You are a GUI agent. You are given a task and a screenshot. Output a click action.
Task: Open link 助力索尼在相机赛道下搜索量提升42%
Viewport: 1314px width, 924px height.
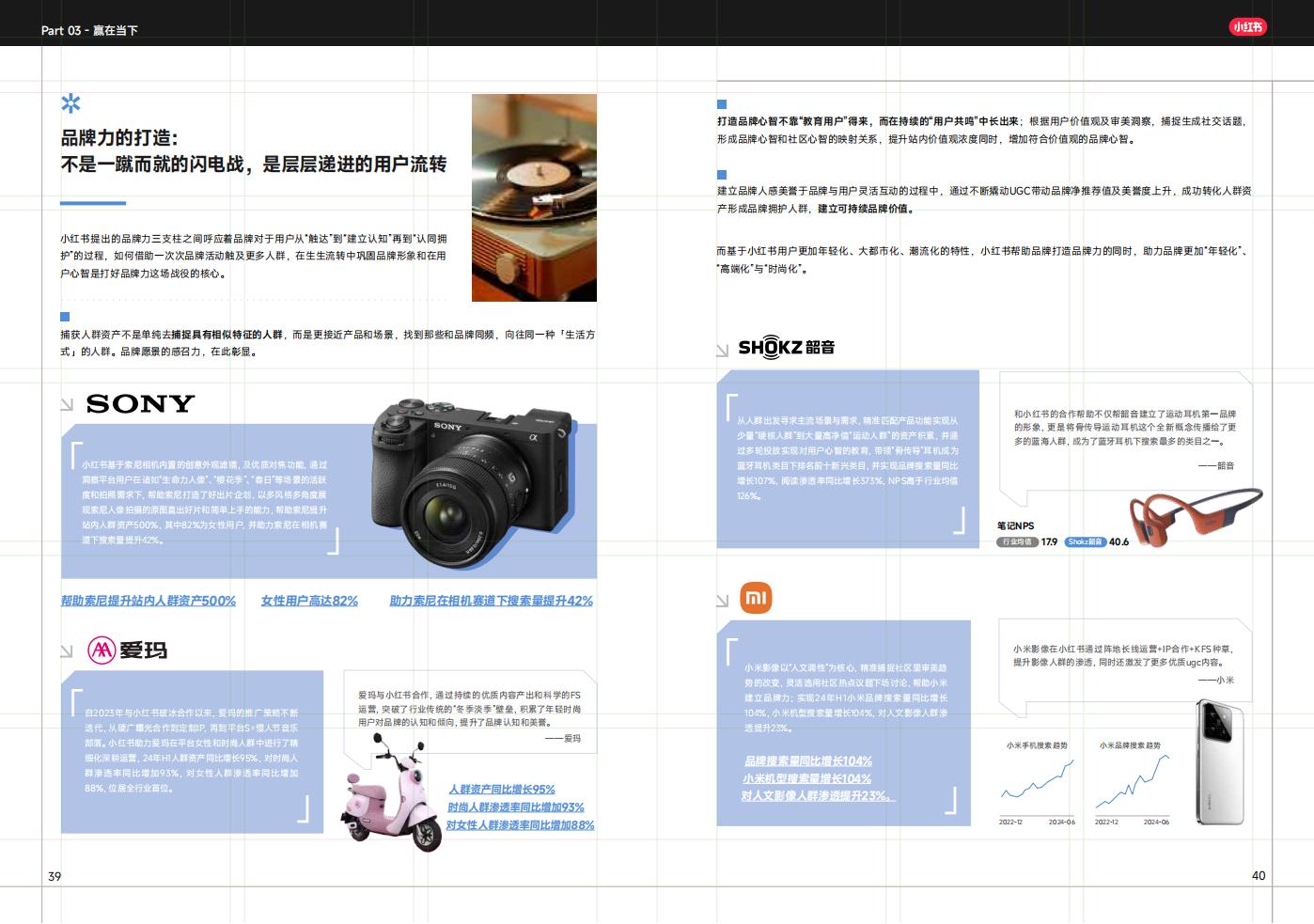point(491,601)
